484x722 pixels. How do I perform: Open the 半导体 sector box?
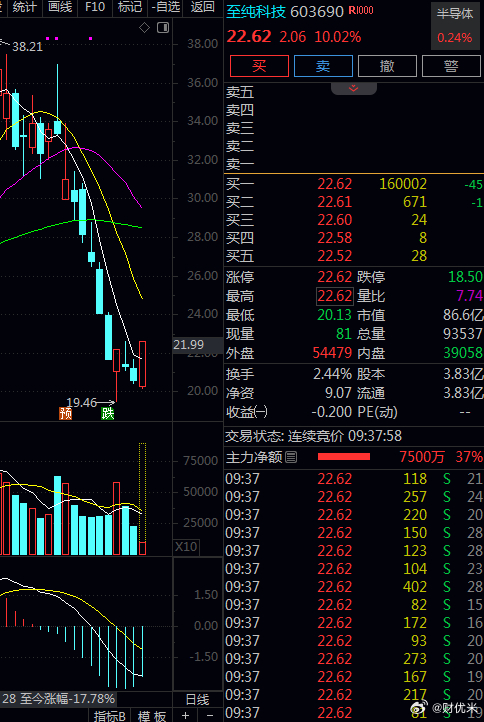point(455,26)
